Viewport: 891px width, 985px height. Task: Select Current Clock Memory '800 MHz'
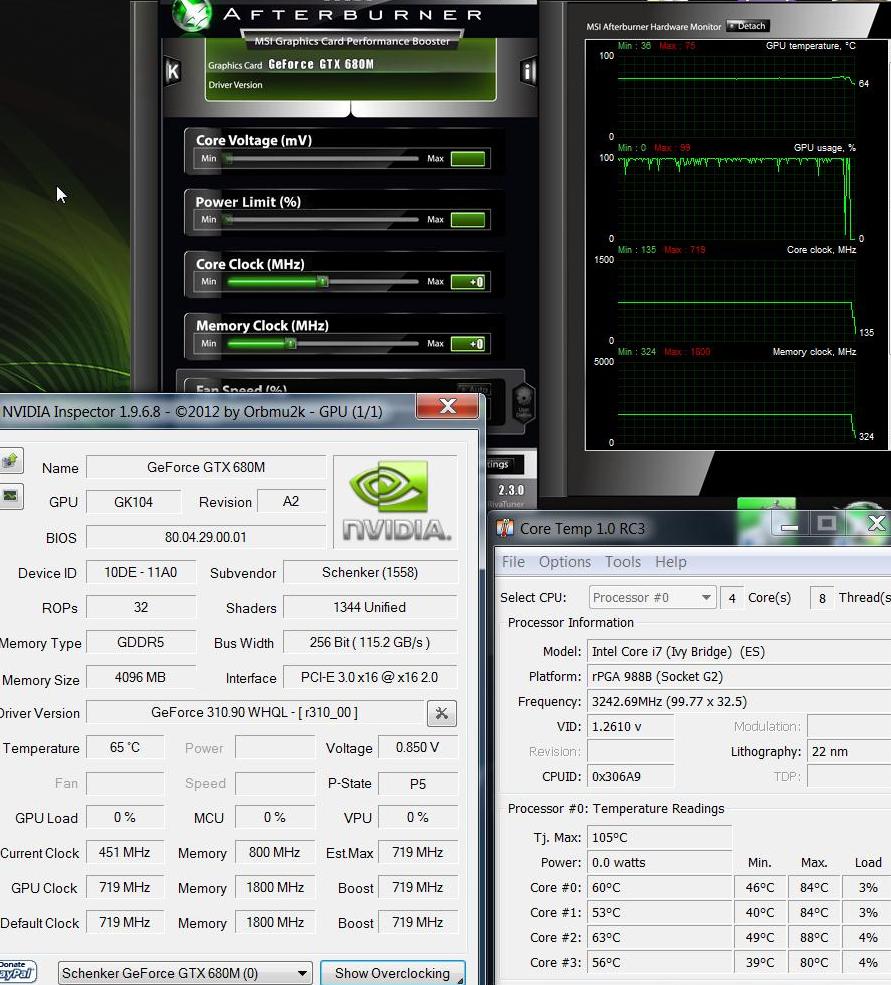[x=275, y=852]
